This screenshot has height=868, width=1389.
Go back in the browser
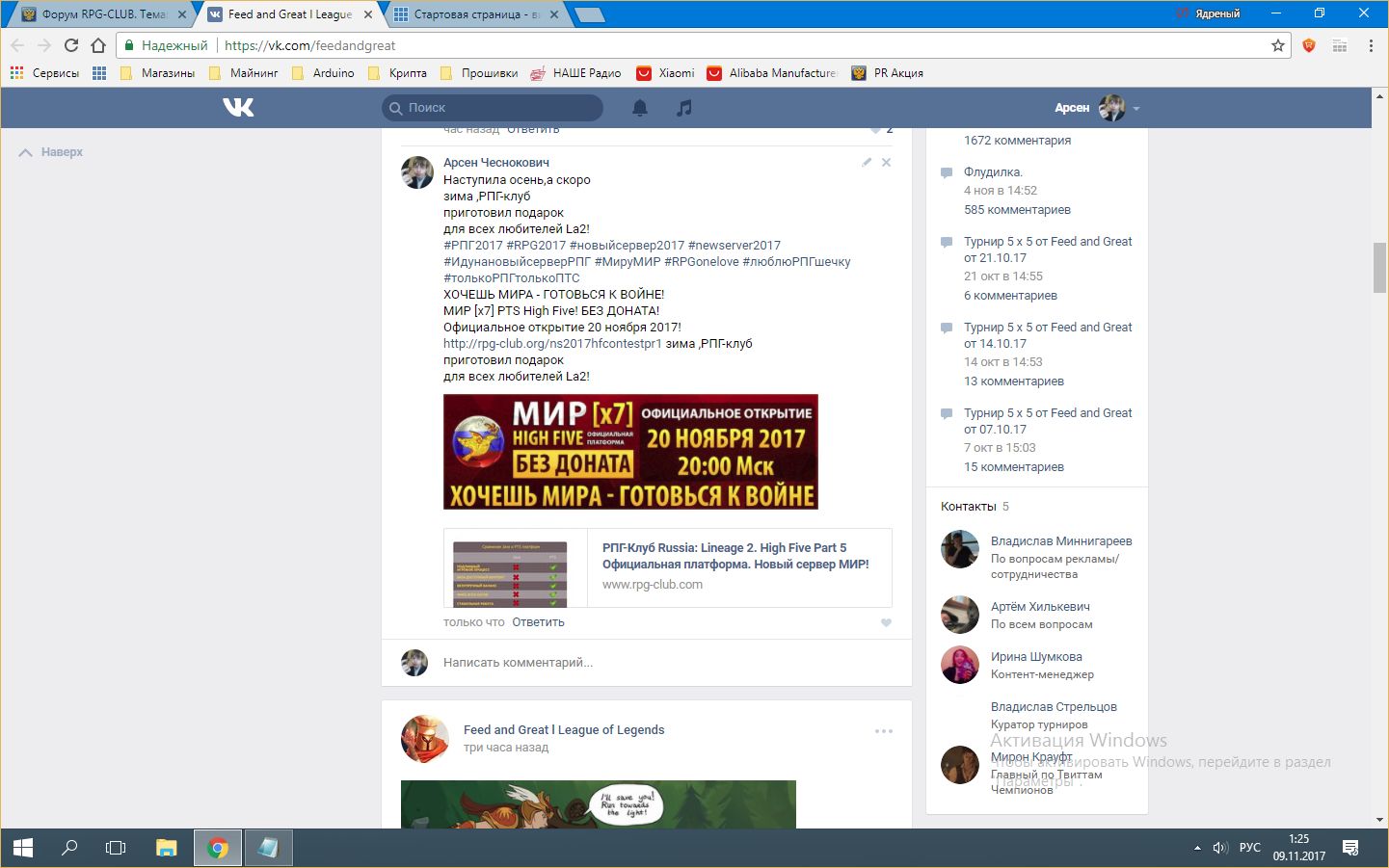coord(17,45)
